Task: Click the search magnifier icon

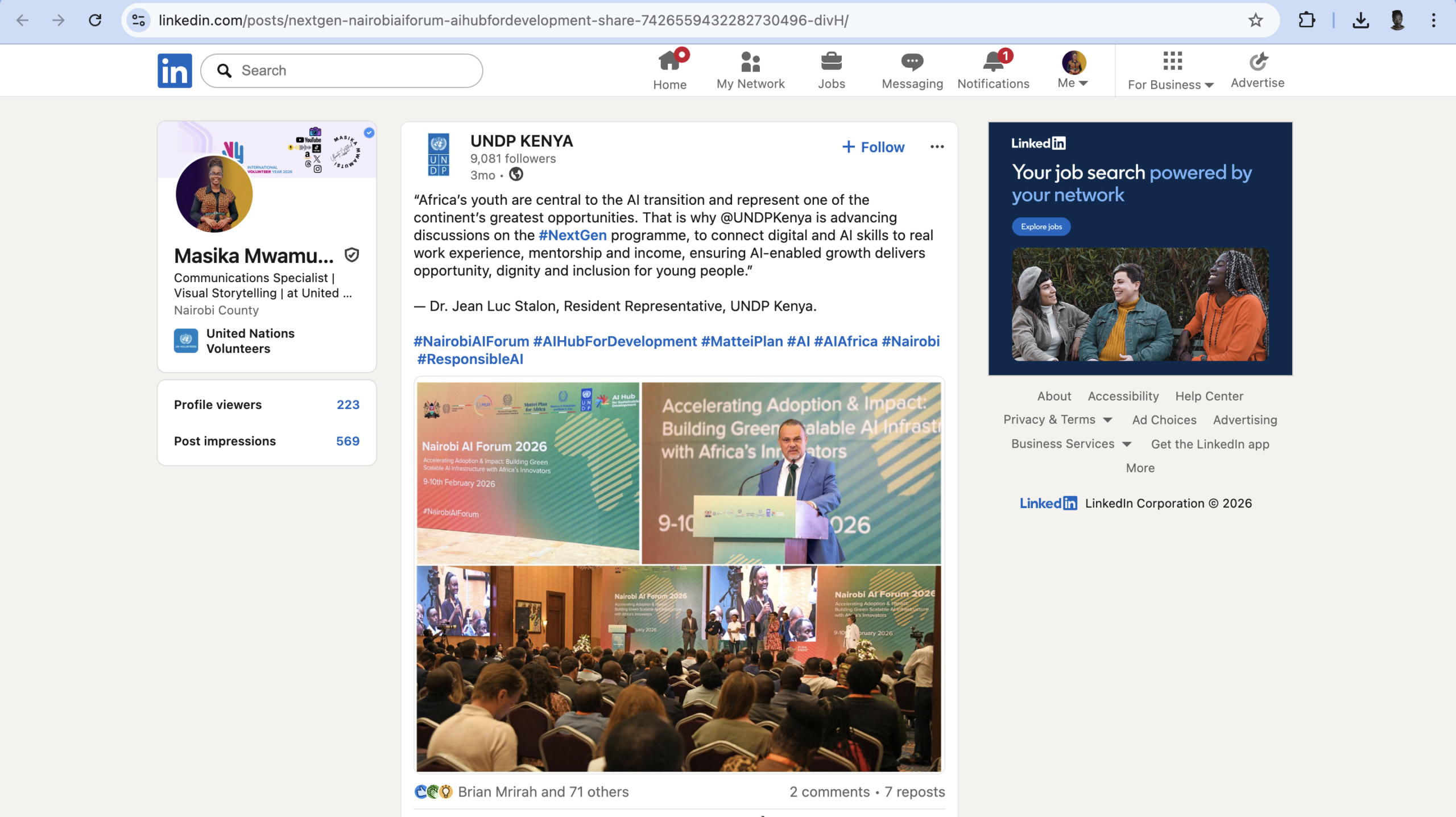Action: (x=225, y=71)
